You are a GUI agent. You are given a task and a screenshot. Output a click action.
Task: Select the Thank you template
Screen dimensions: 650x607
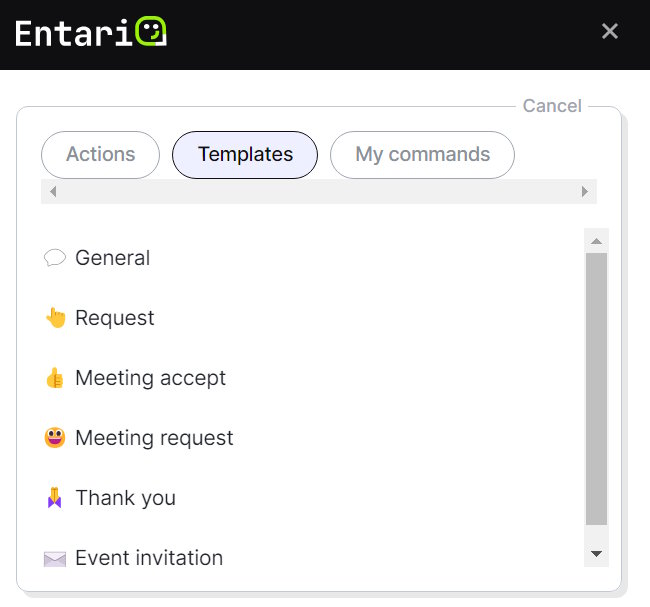(125, 498)
